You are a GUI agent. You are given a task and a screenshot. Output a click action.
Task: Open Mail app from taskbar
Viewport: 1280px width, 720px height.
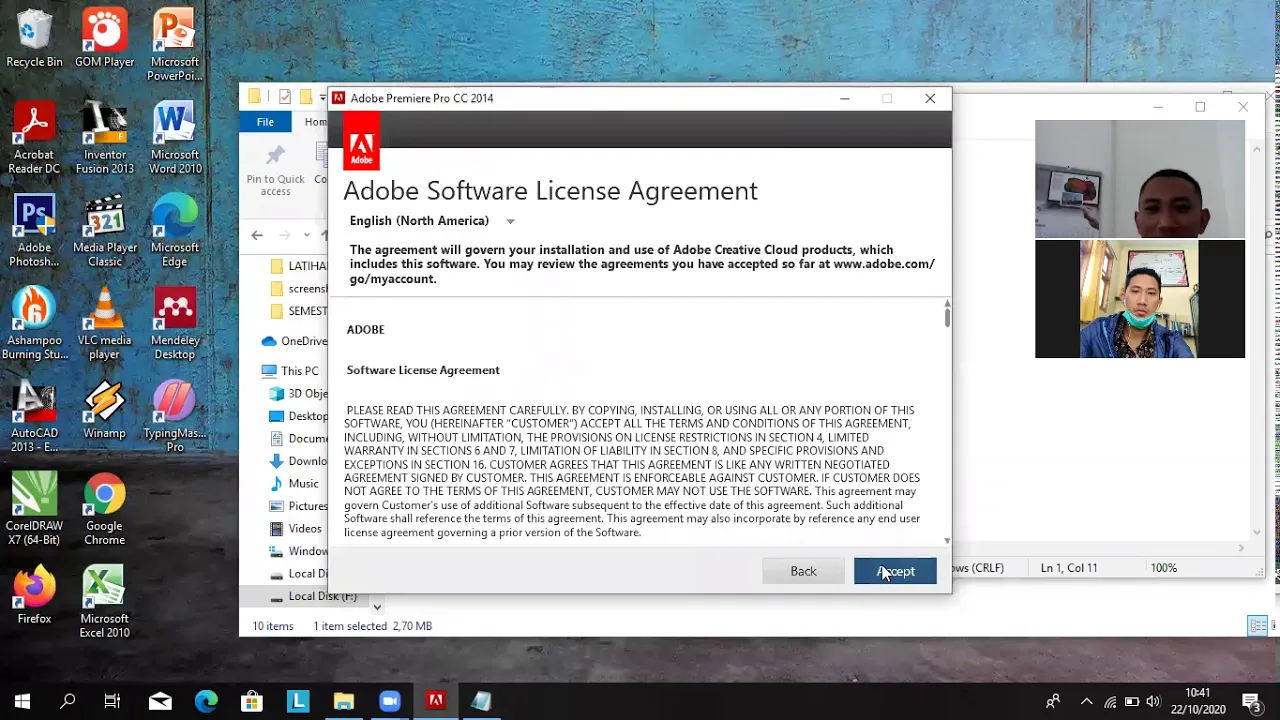[x=160, y=701]
